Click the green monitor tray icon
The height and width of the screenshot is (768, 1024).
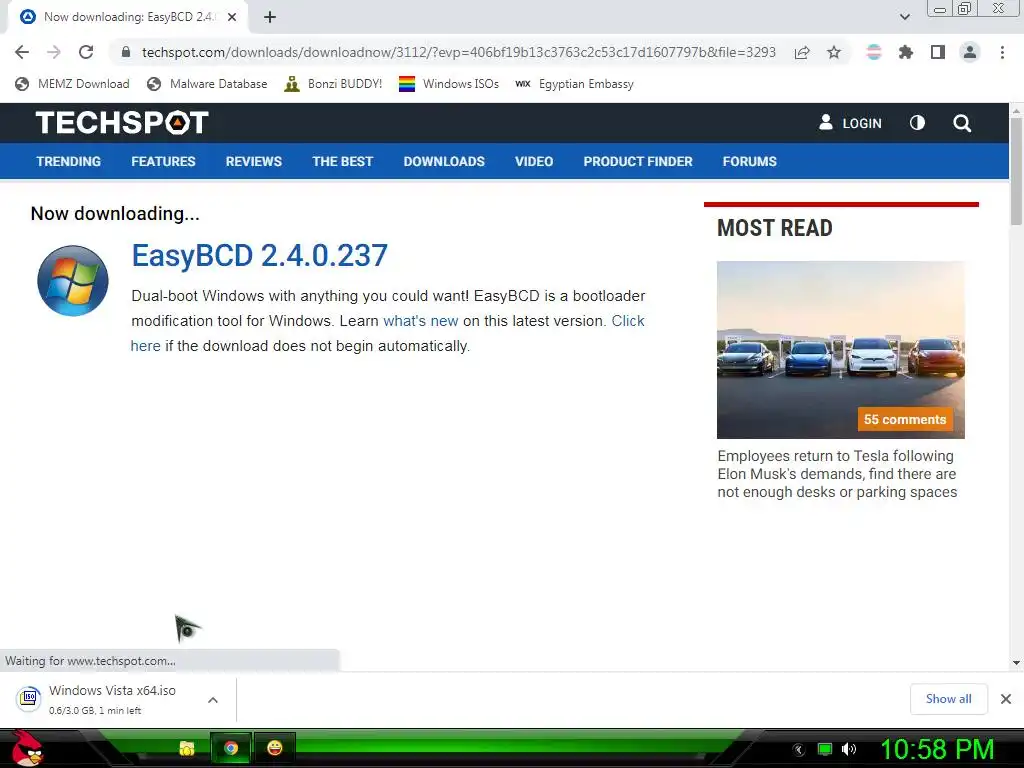coord(825,749)
